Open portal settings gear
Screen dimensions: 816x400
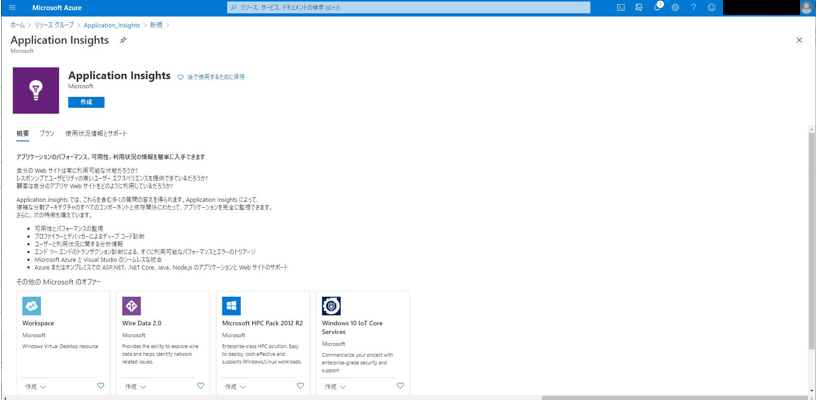tap(675, 8)
